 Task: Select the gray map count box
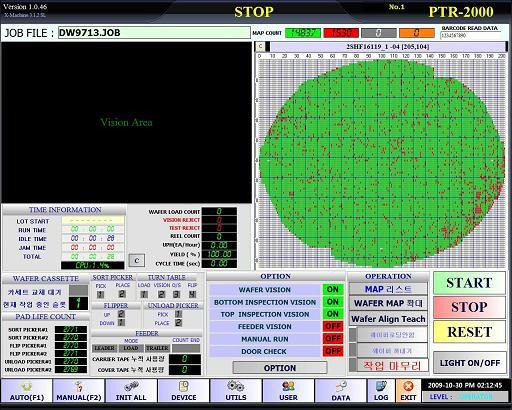pos(379,33)
